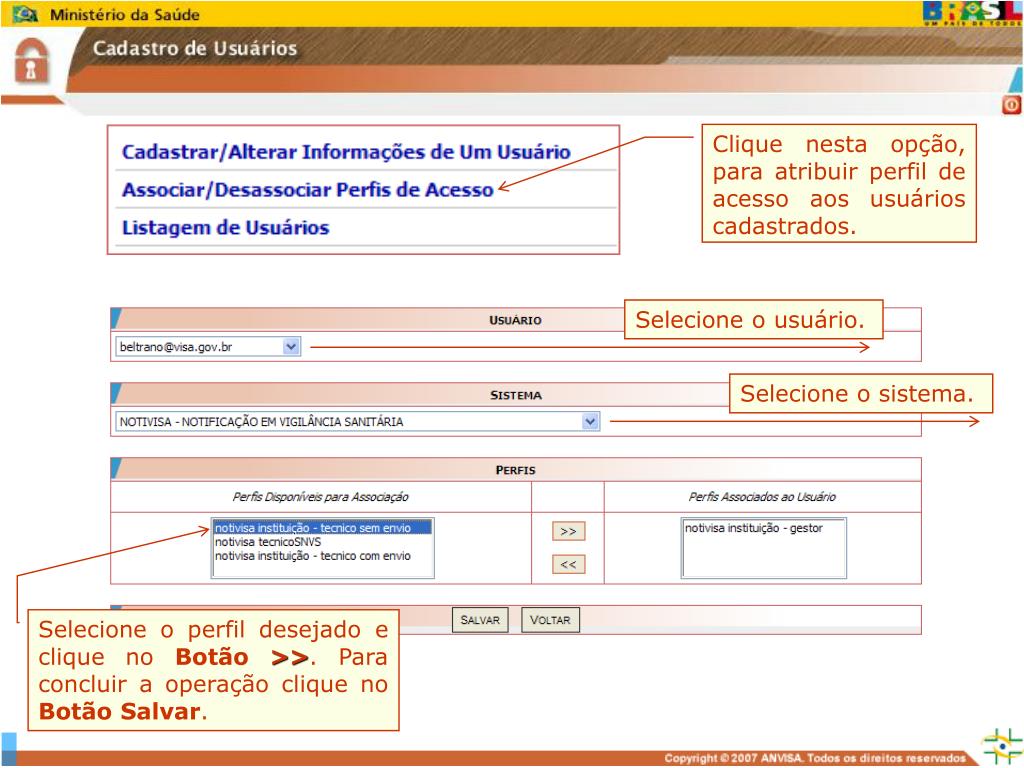Select associated profile 'notivisa instituição - gestor'
Screen dimensions: 1024x768
(754, 528)
